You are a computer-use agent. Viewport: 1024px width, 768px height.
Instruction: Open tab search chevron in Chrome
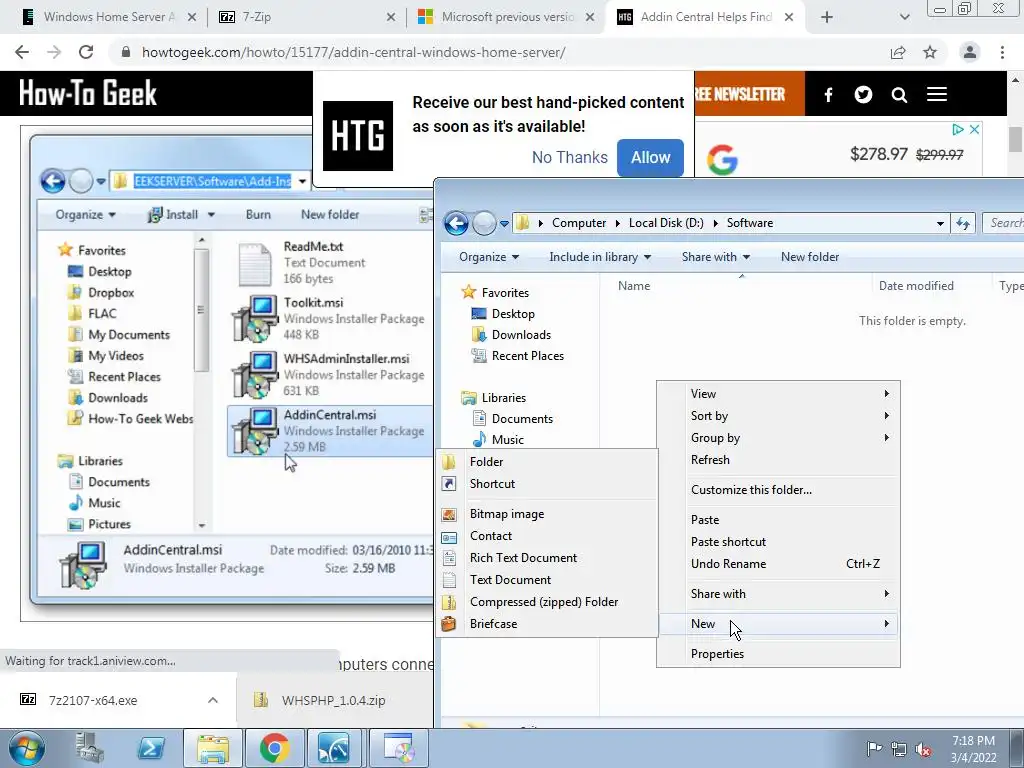click(904, 17)
